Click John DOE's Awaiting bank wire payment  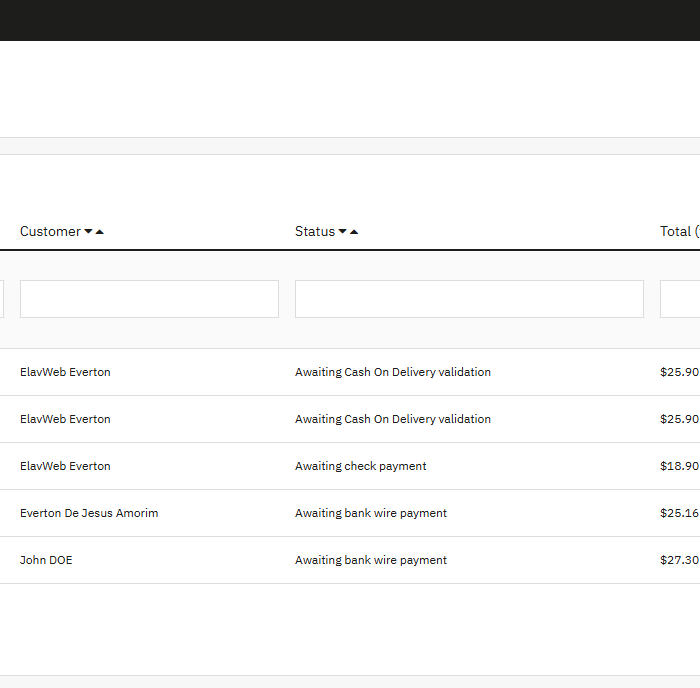[x=371, y=560]
